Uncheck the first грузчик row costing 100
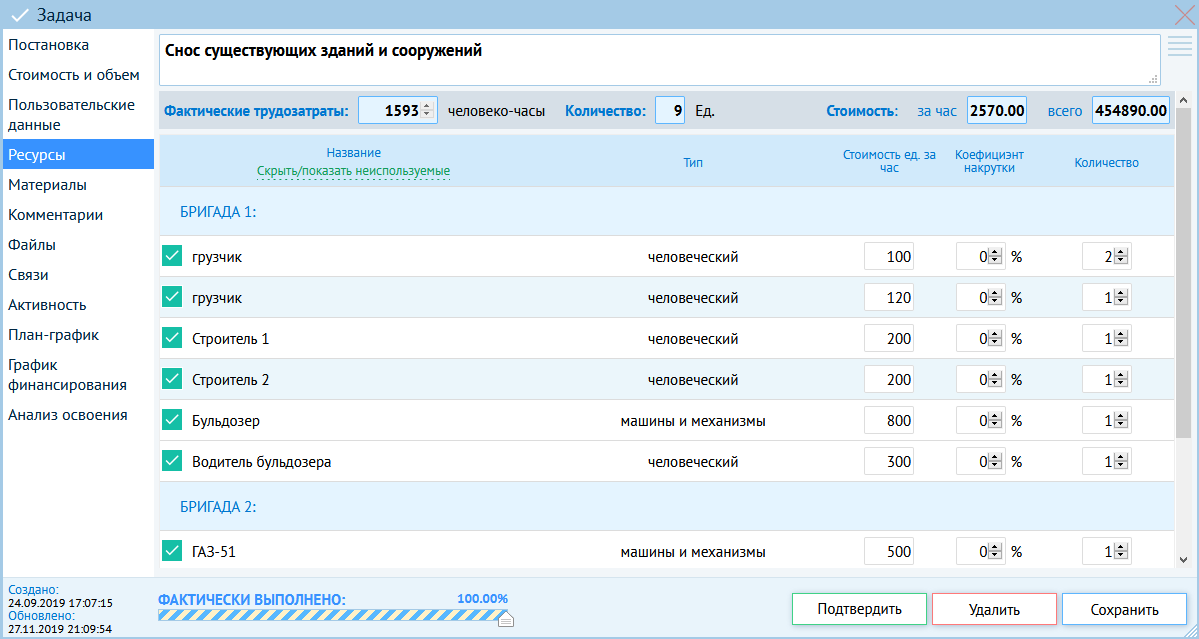Viewport: 1199px width, 639px height. 172,256
